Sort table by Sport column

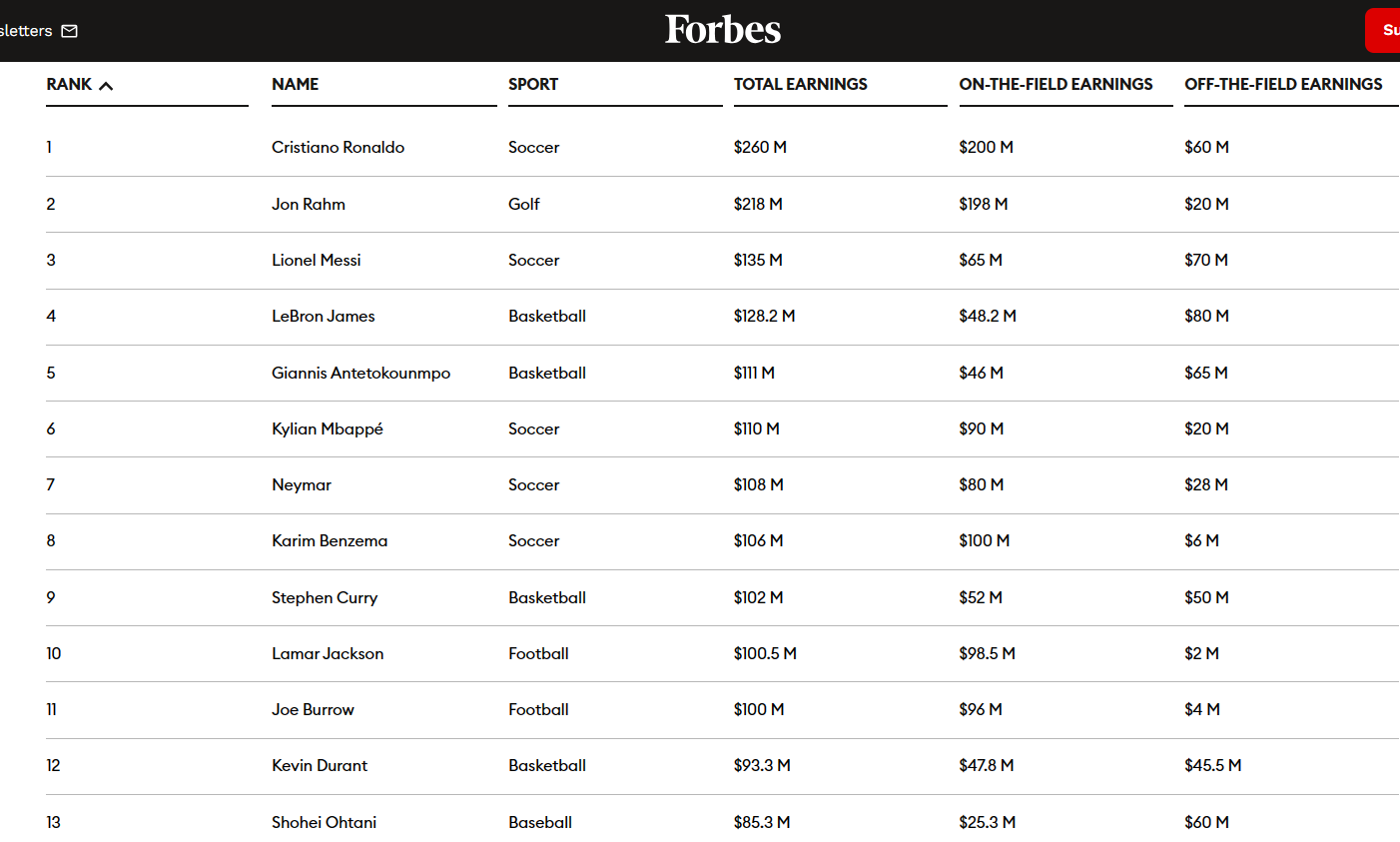tap(533, 85)
